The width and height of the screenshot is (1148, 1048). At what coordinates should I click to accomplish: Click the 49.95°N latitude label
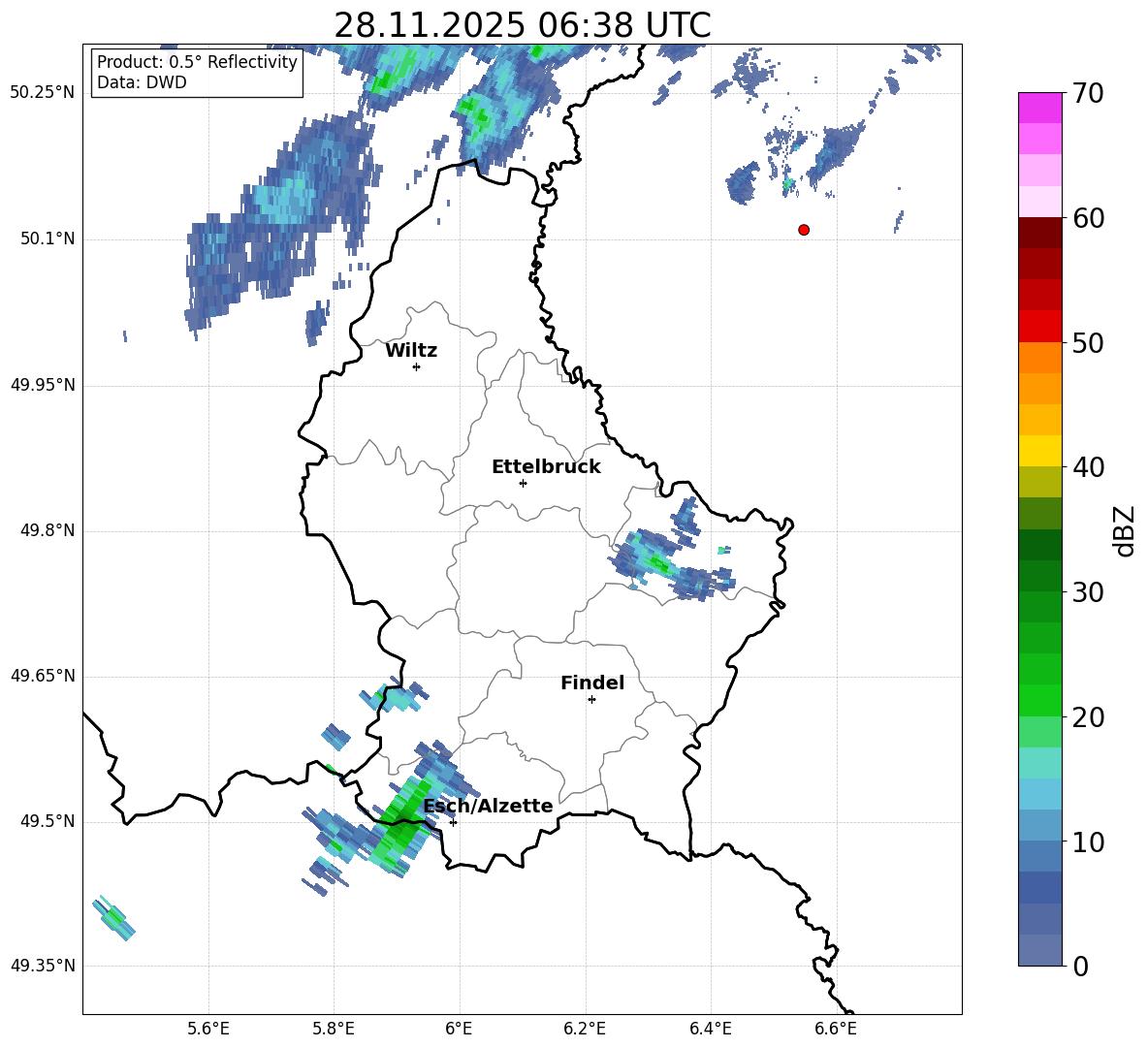[43, 385]
